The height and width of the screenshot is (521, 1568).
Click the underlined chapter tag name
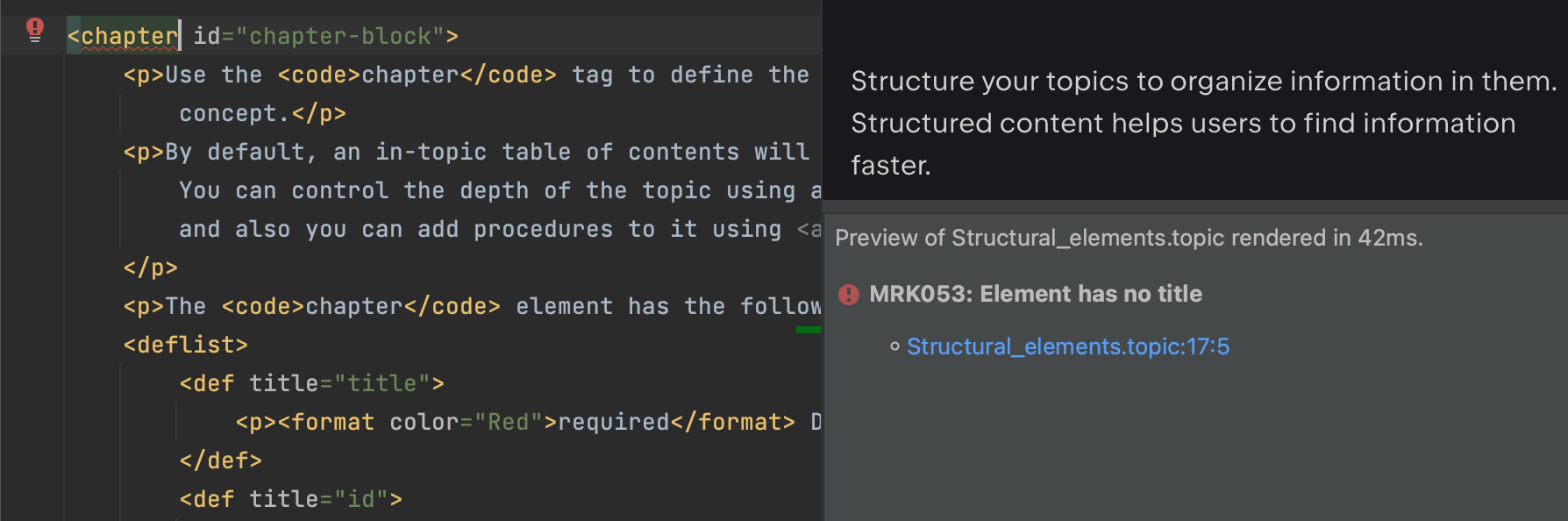[x=129, y=37]
